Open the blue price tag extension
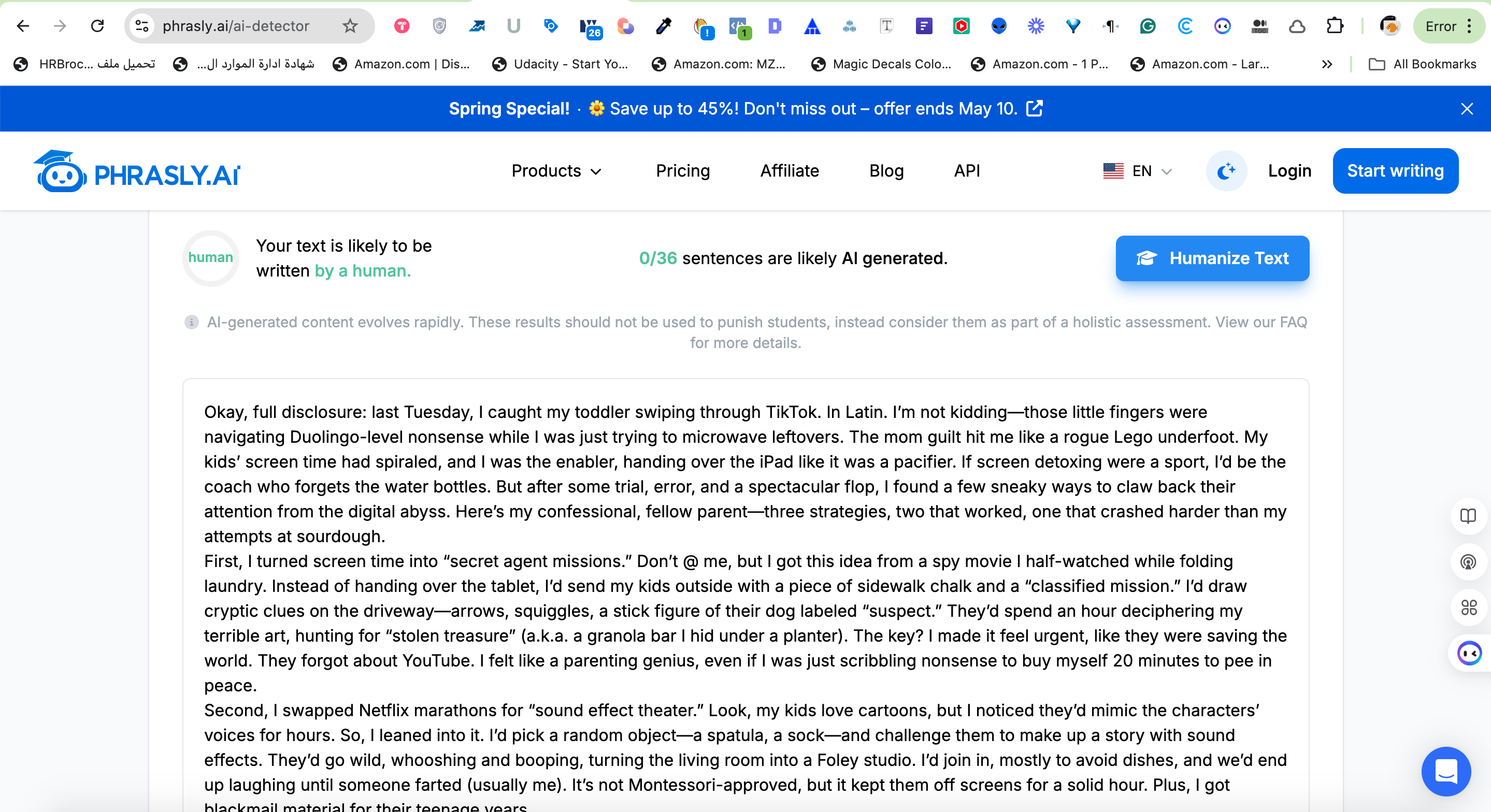The width and height of the screenshot is (1491, 812). point(550,26)
